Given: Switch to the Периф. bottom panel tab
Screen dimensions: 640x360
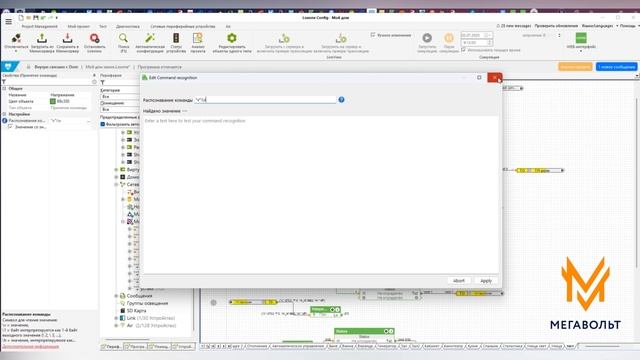Looking at the screenshot, I should 111,347.
